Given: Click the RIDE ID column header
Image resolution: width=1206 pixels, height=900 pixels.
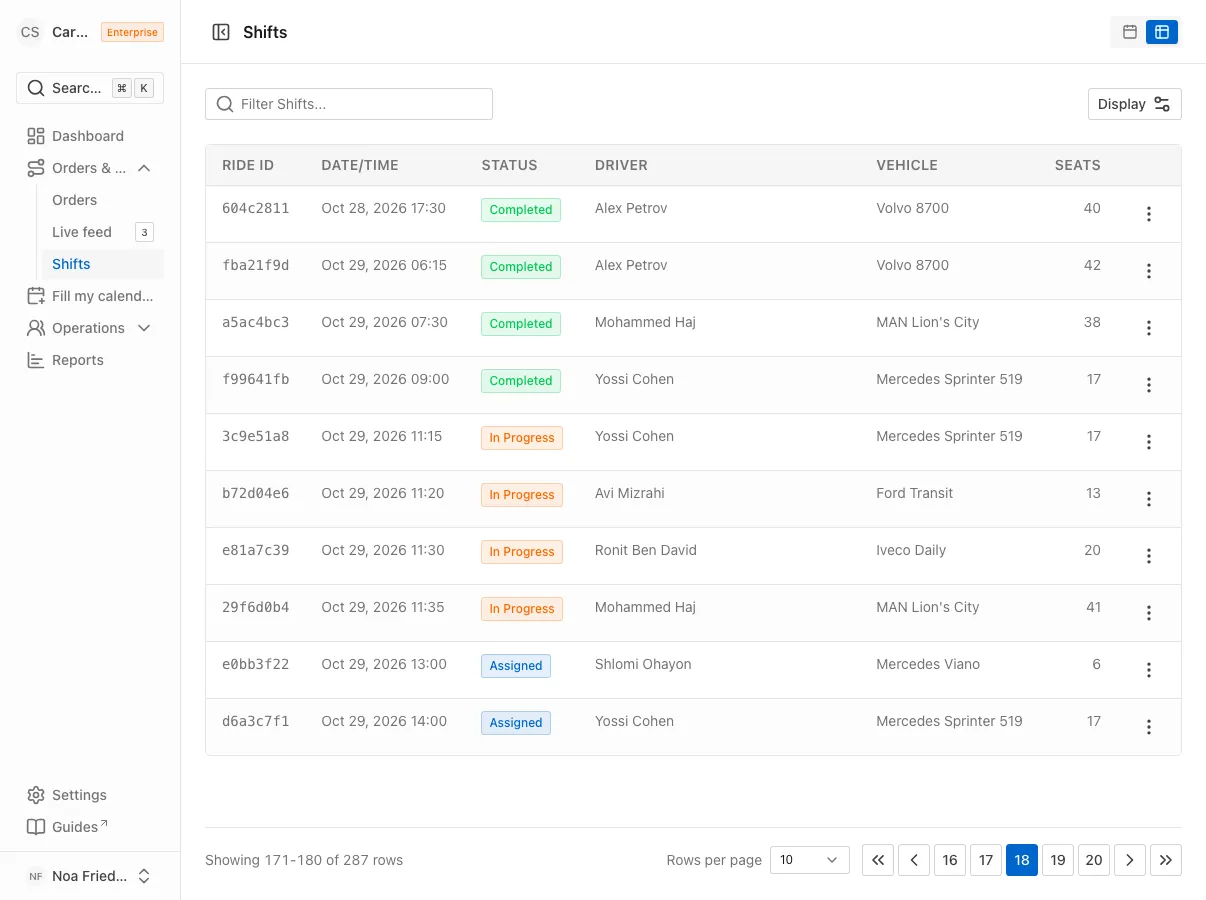Looking at the screenshot, I should [x=248, y=165].
